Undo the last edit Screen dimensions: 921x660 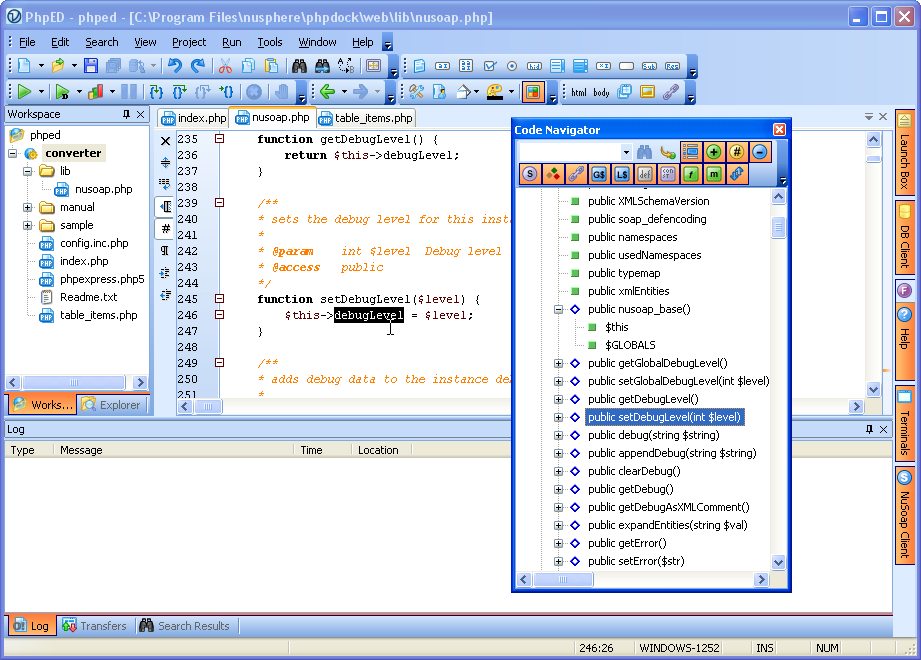pyautogui.click(x=174, y=66)
